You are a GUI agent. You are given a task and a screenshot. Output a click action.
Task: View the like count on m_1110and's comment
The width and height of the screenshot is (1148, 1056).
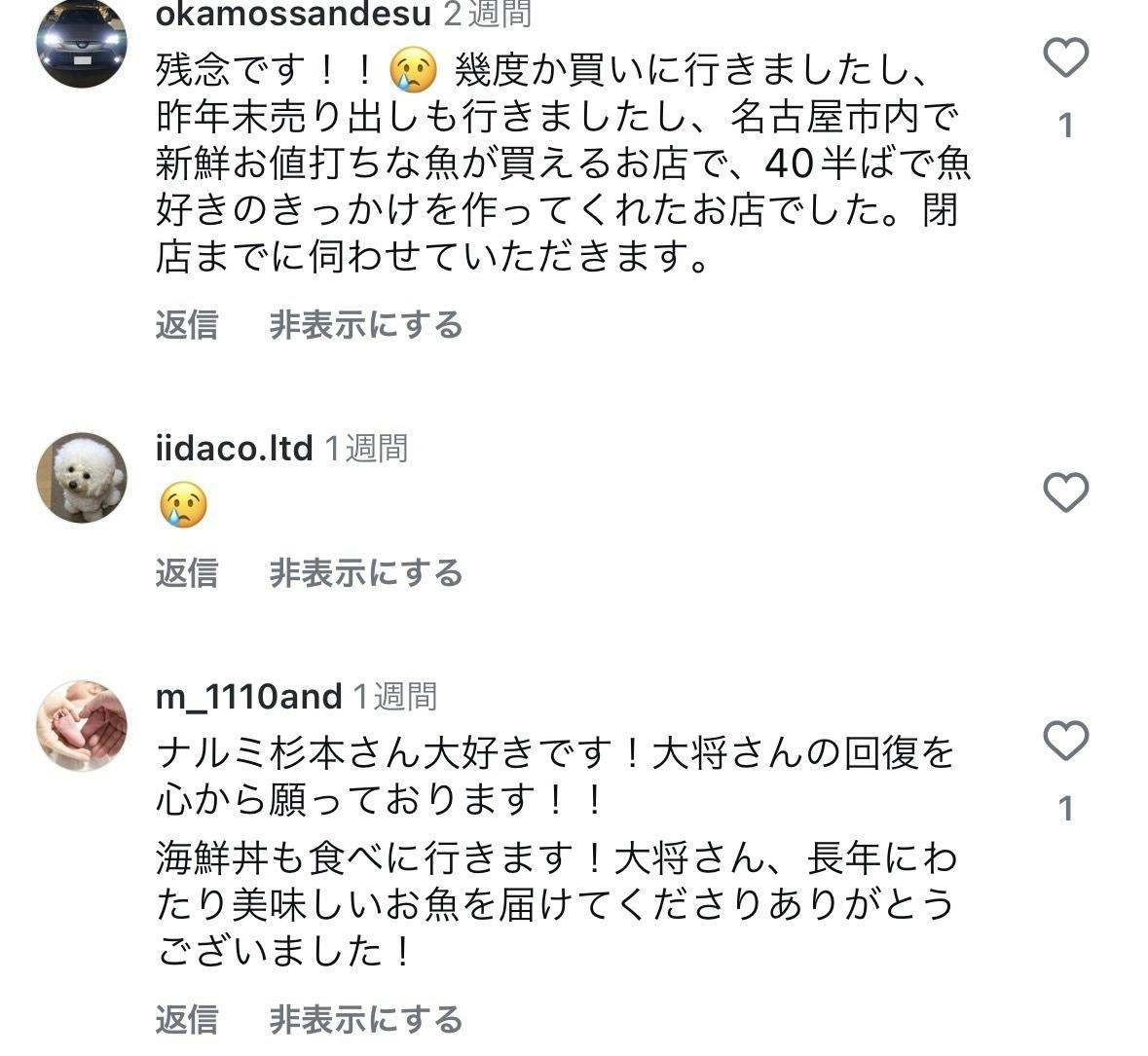pos(1066,809)
